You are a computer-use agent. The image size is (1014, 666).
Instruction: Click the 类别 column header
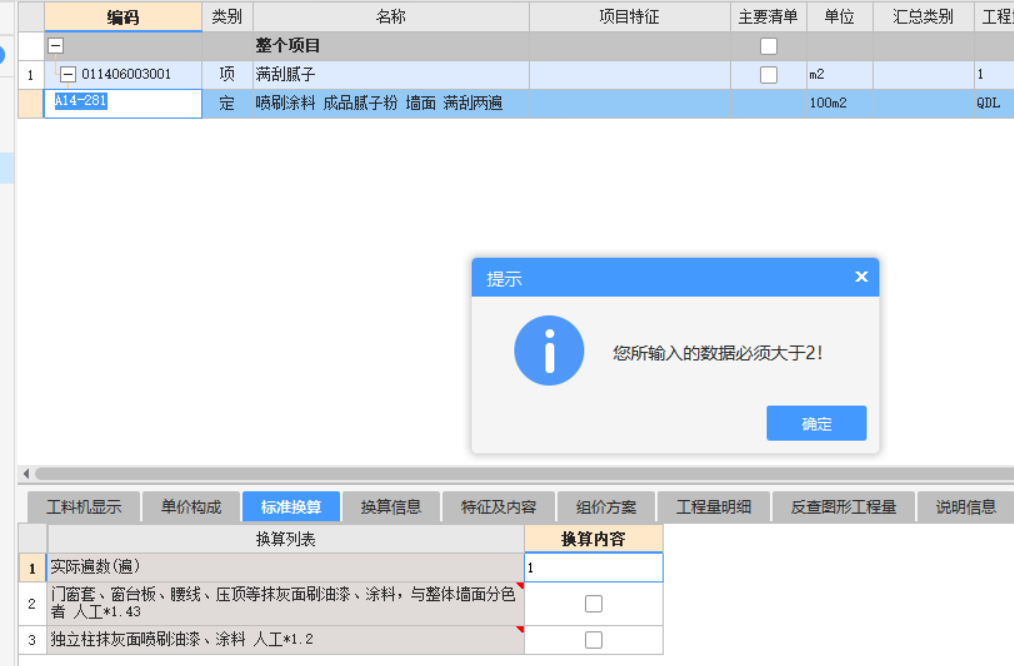(x=227, y=17)
